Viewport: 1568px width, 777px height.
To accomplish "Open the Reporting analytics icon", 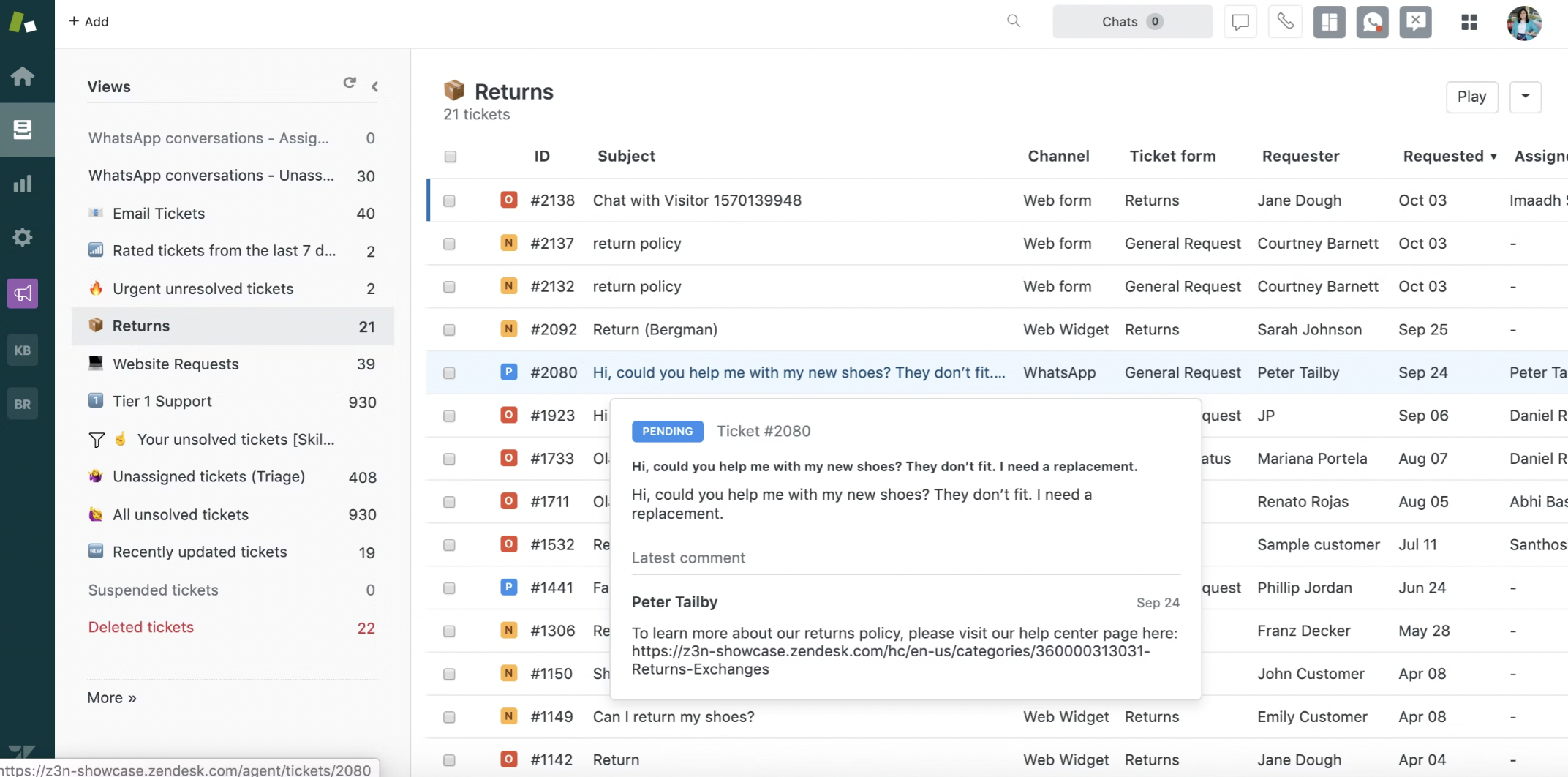I will [x=23, y=184].
